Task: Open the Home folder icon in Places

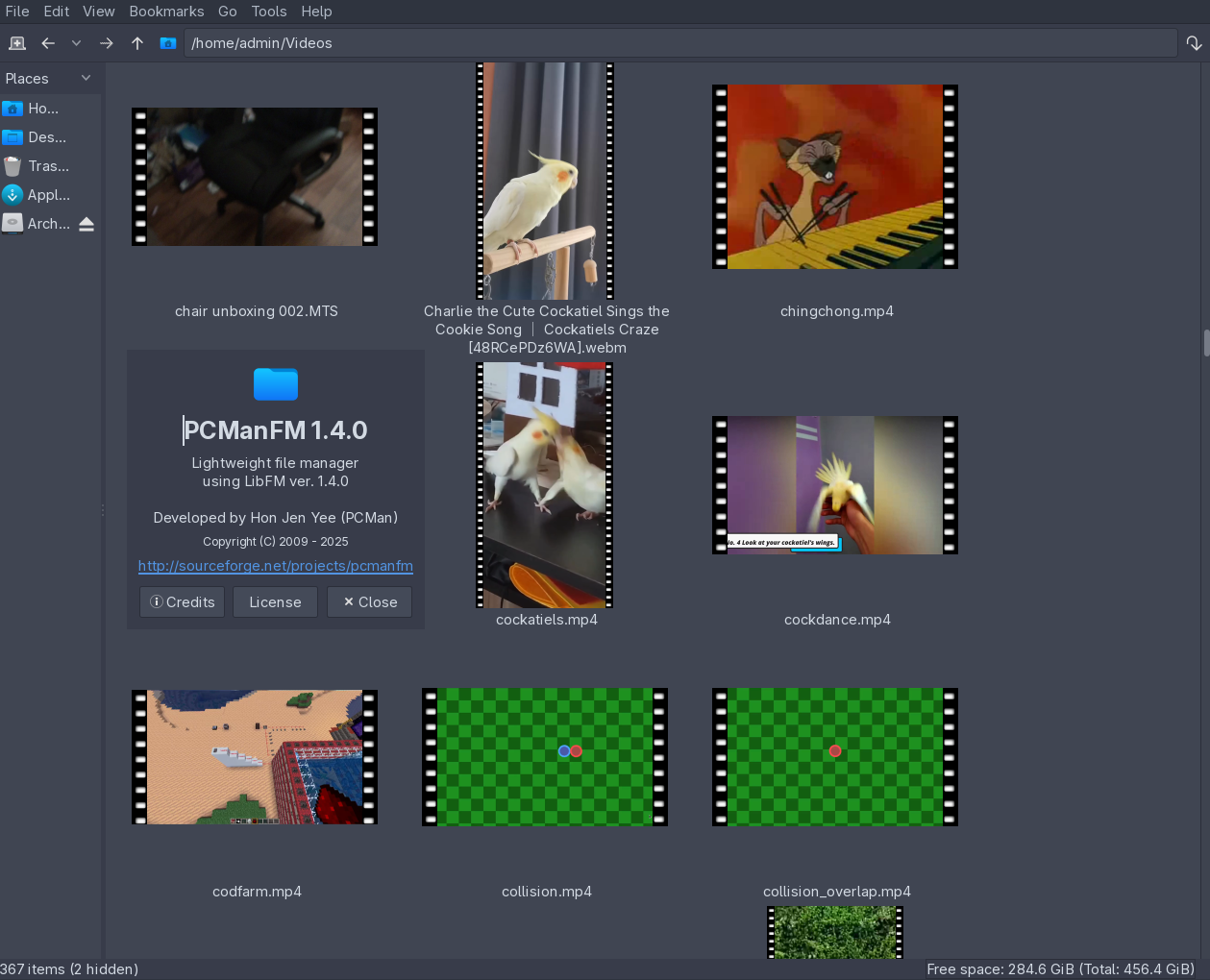Action: point(12,109)
